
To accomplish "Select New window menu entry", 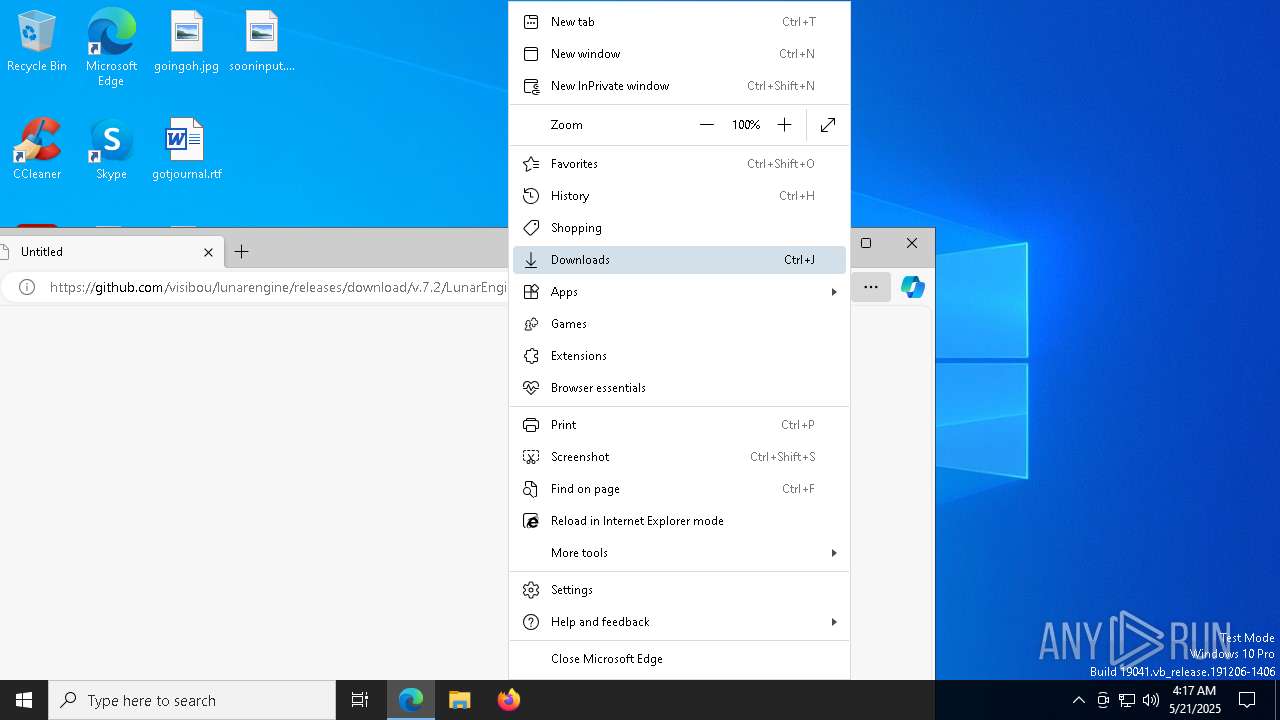I will pos(679,54).
